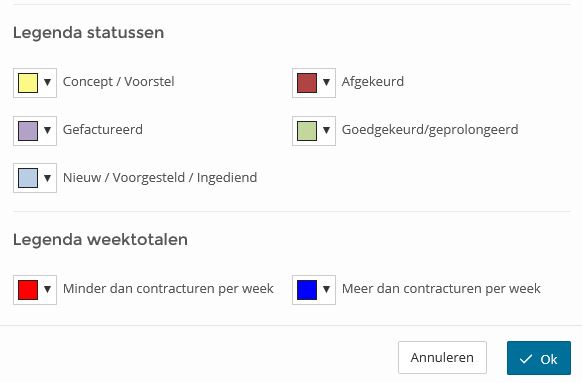Confirm with the Ok checkmark button
Viewport: 582px width, 383px height.
539,358
